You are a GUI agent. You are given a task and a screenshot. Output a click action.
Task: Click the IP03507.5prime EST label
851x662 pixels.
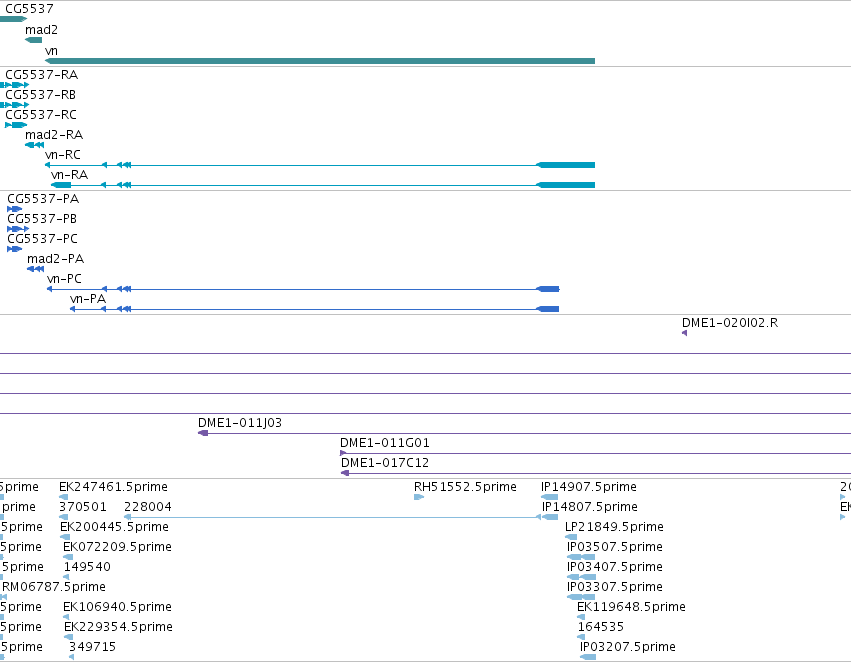pyautogui.click(x=615, y=547)
